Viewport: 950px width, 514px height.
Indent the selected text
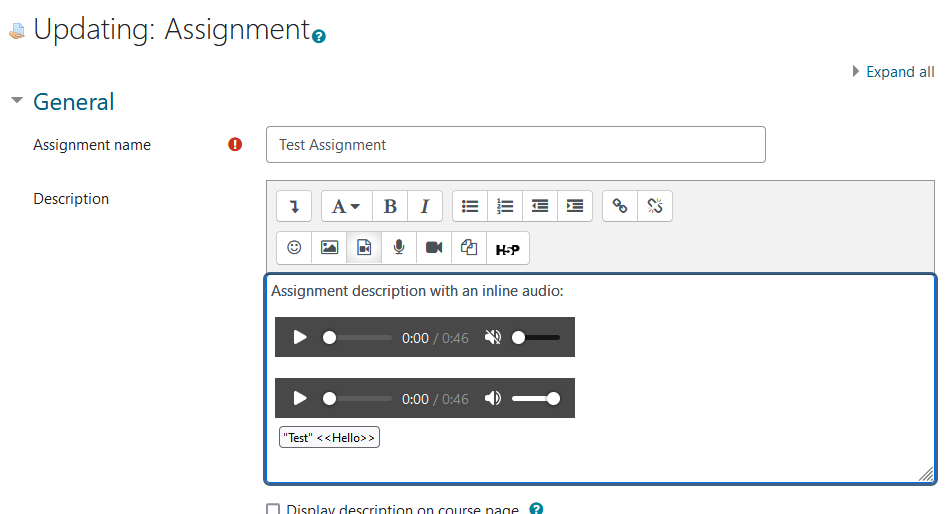click(x=575, y=206)
